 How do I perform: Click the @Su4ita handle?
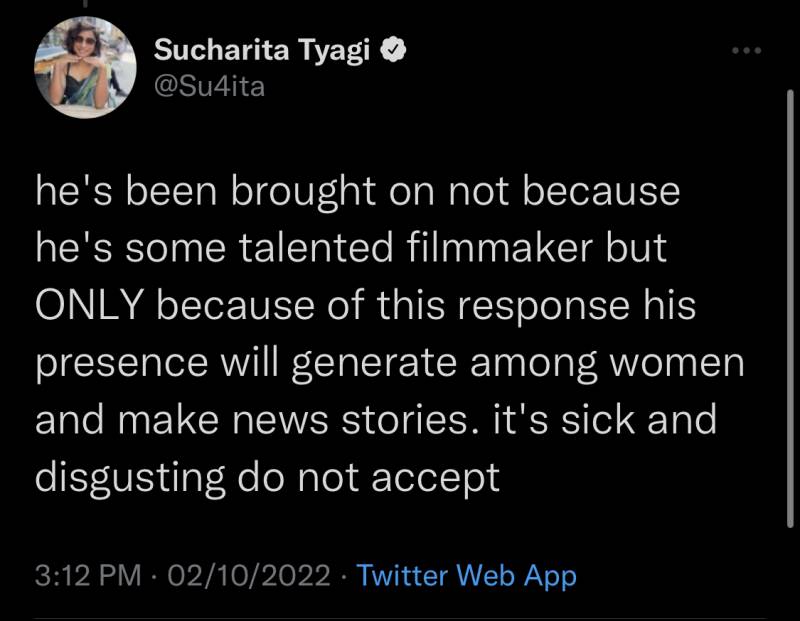coord(210,87)
